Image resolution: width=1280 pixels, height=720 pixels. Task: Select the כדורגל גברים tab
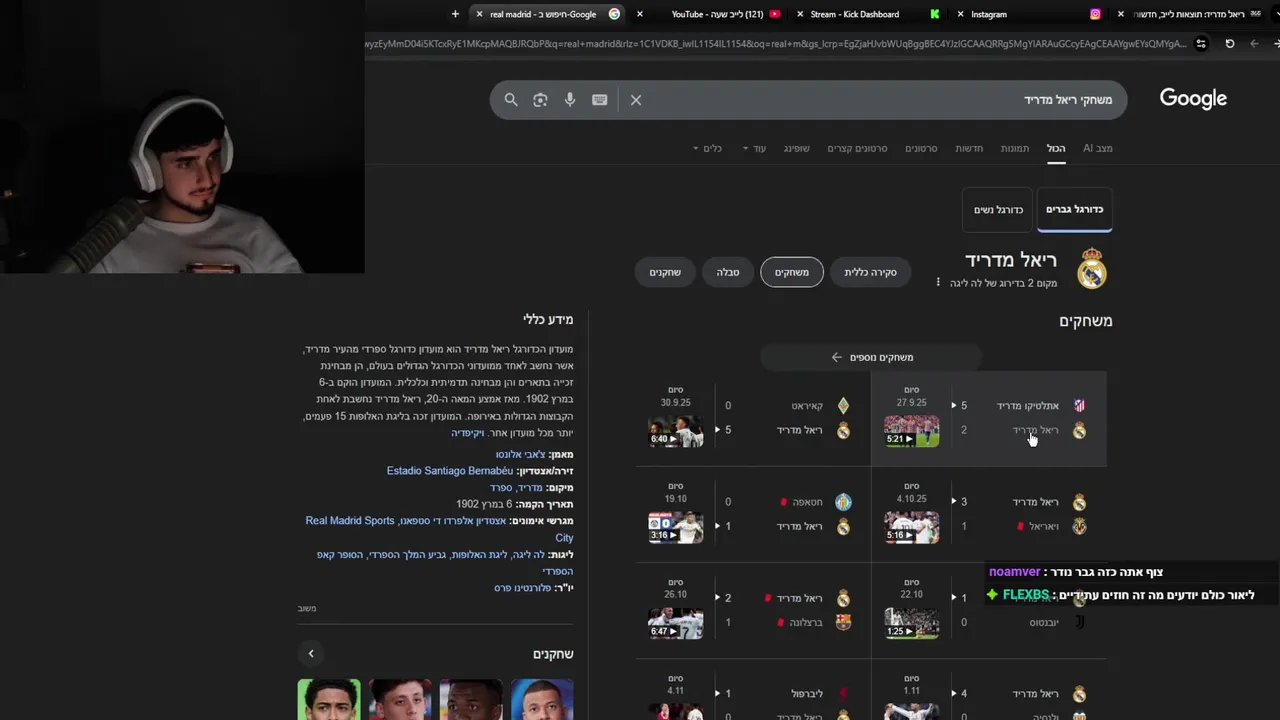click(1074, 209)
